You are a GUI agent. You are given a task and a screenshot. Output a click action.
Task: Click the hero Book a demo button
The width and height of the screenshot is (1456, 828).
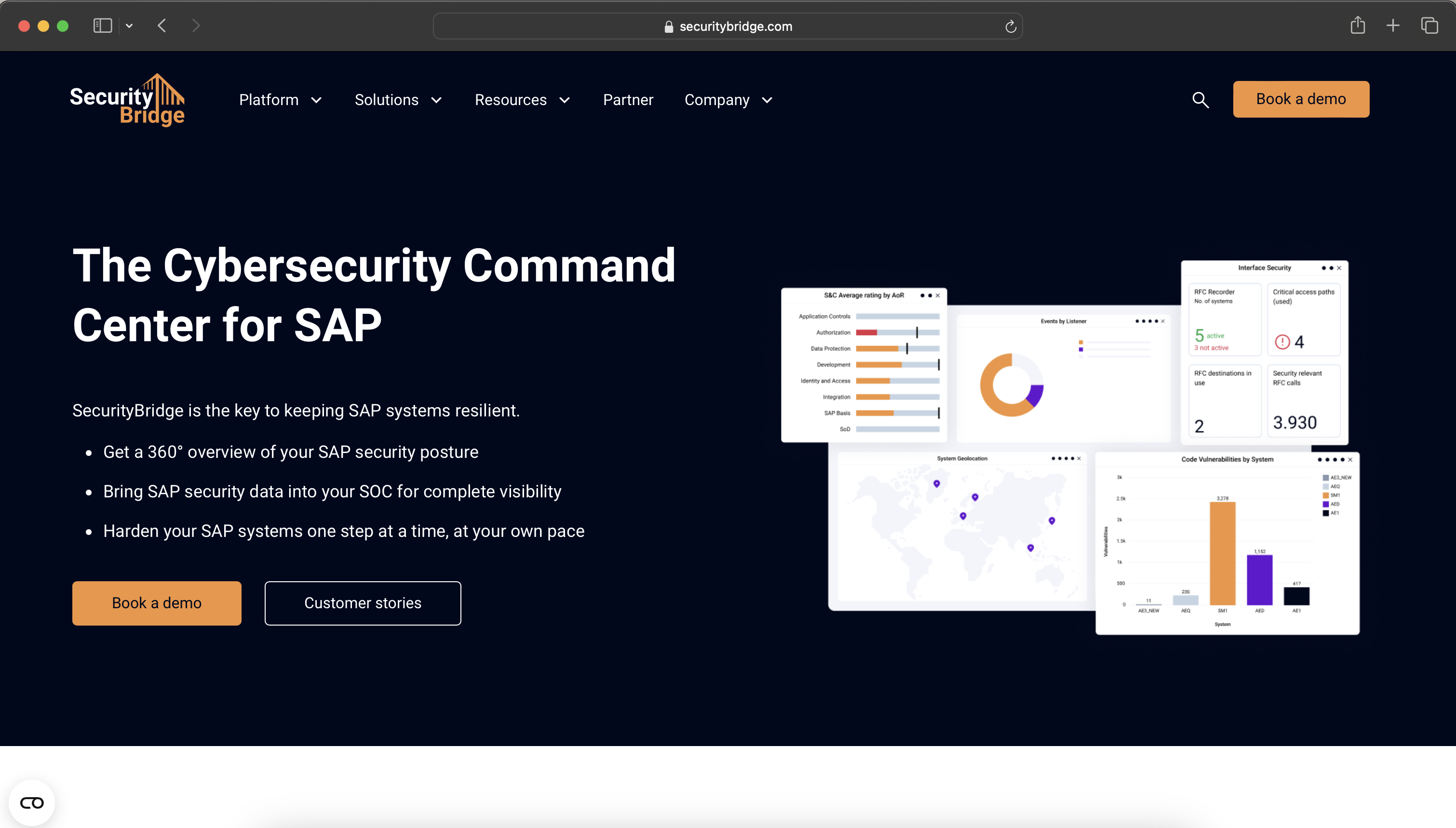click(x=156, y=603)
